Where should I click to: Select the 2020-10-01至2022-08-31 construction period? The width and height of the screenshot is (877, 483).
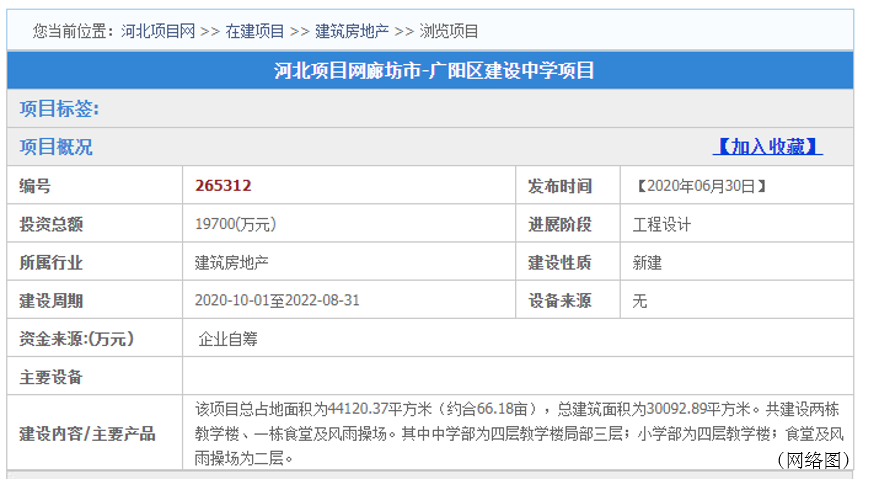[277, 301]
